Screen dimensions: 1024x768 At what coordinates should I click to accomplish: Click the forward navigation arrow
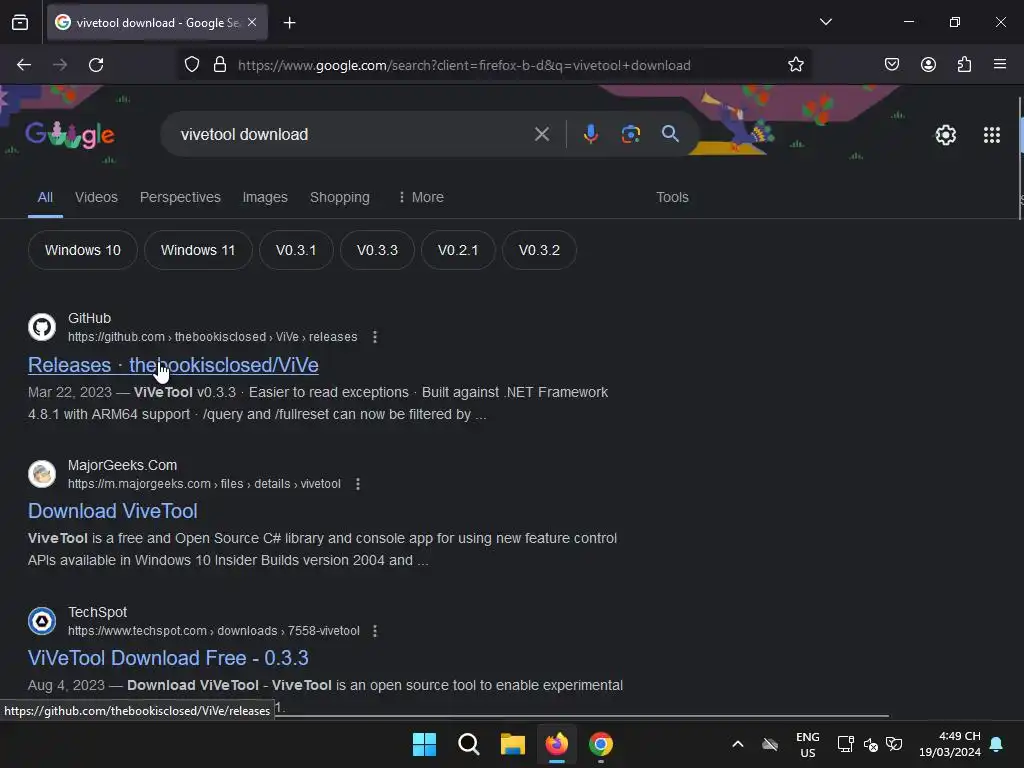click(x=60, y=65)
